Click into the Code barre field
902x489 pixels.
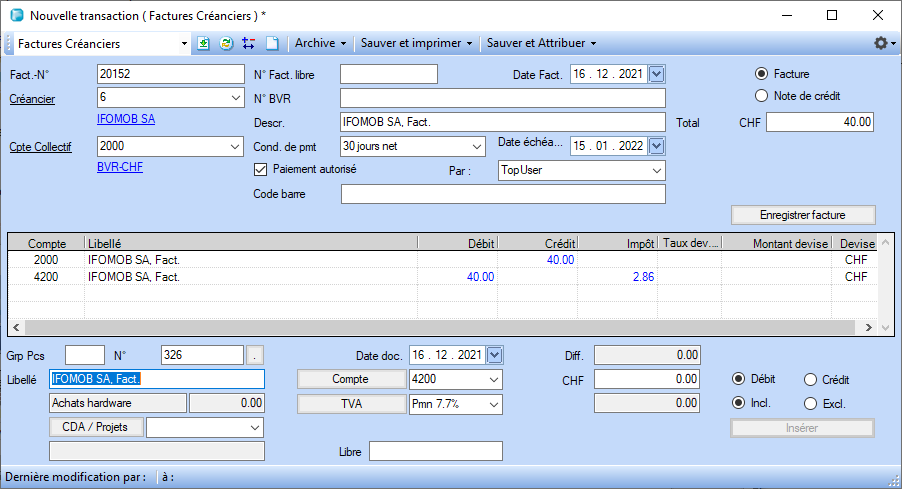click(503, 194)
